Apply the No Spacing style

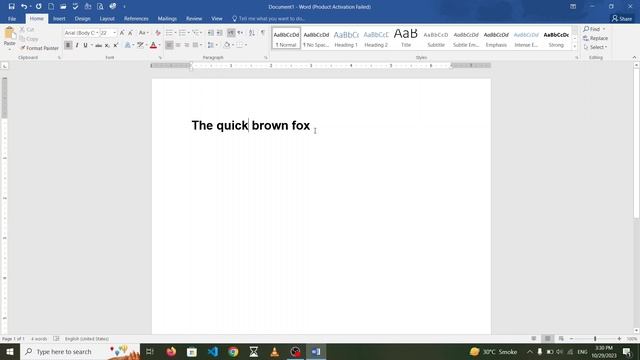[316, 38]
